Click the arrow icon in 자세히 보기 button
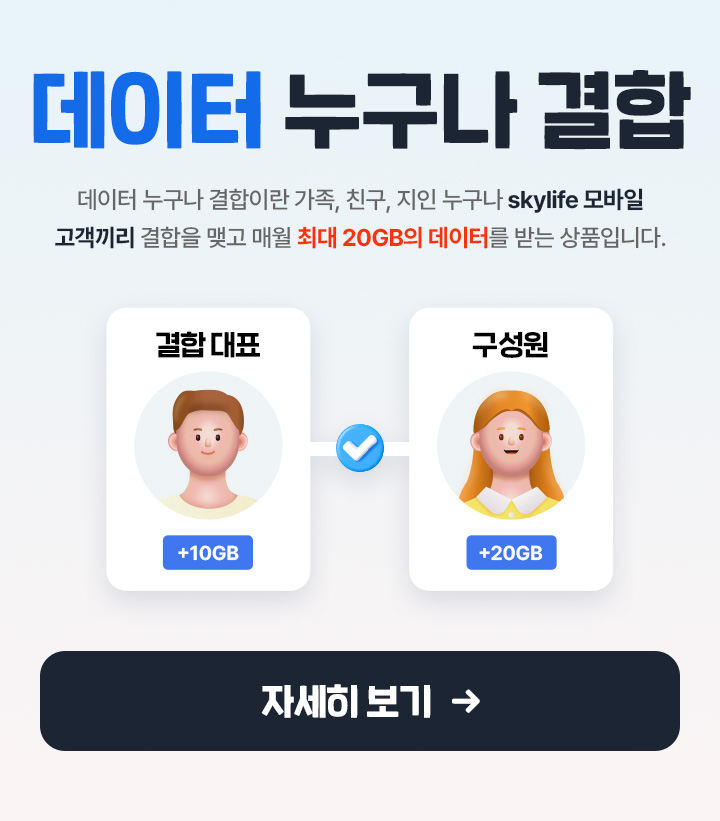Image resolution: width=720 pixels, height=821 pixels. point(466,701)
